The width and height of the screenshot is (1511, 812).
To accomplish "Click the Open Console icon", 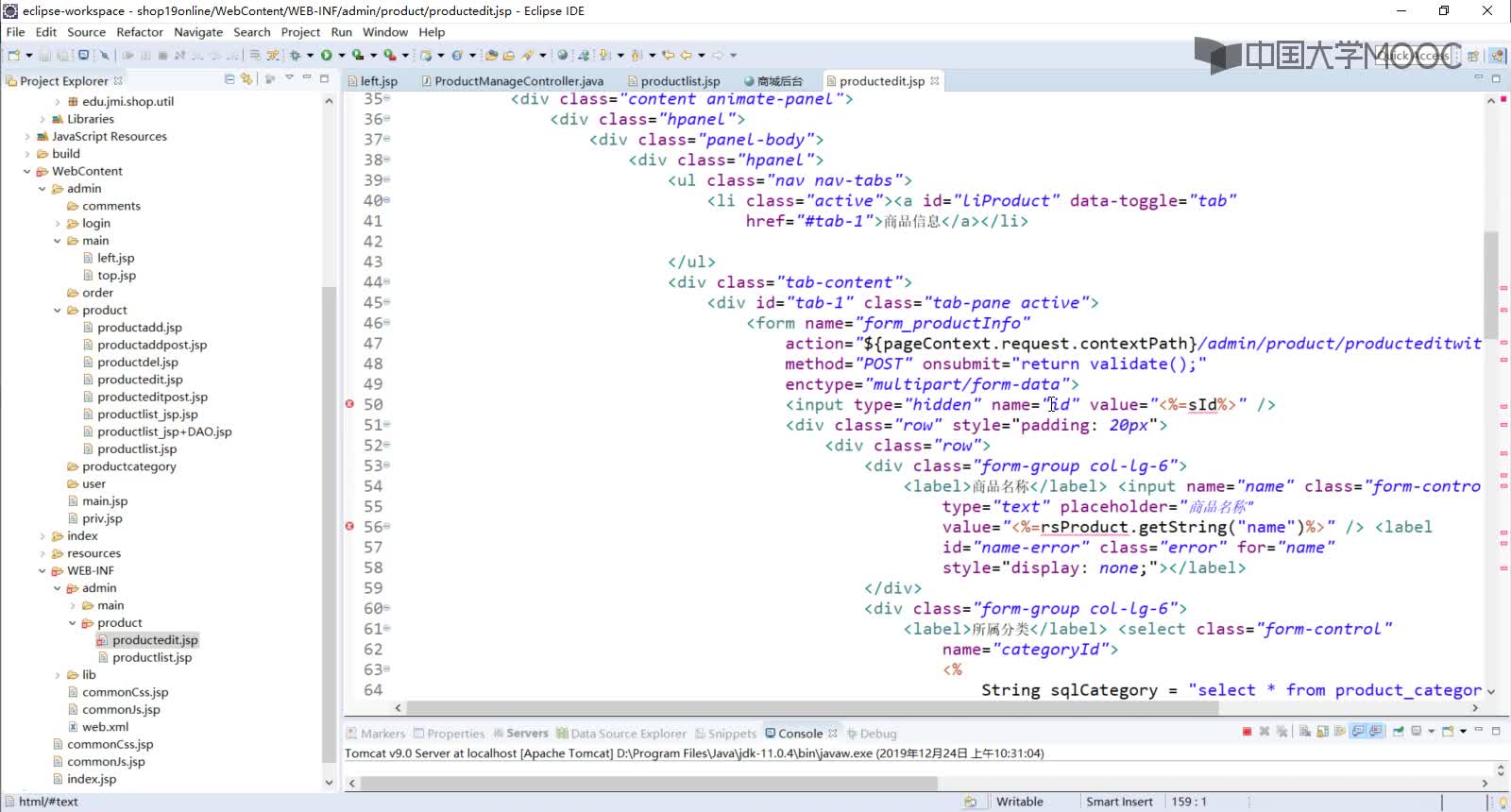I will 1448,732.
